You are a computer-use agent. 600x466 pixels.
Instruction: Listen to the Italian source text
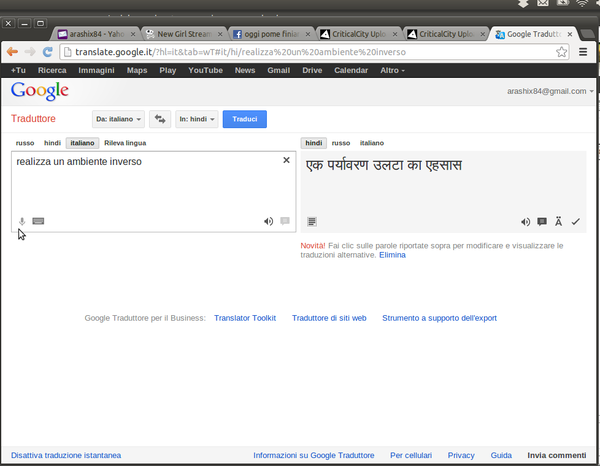click(269, 222)
